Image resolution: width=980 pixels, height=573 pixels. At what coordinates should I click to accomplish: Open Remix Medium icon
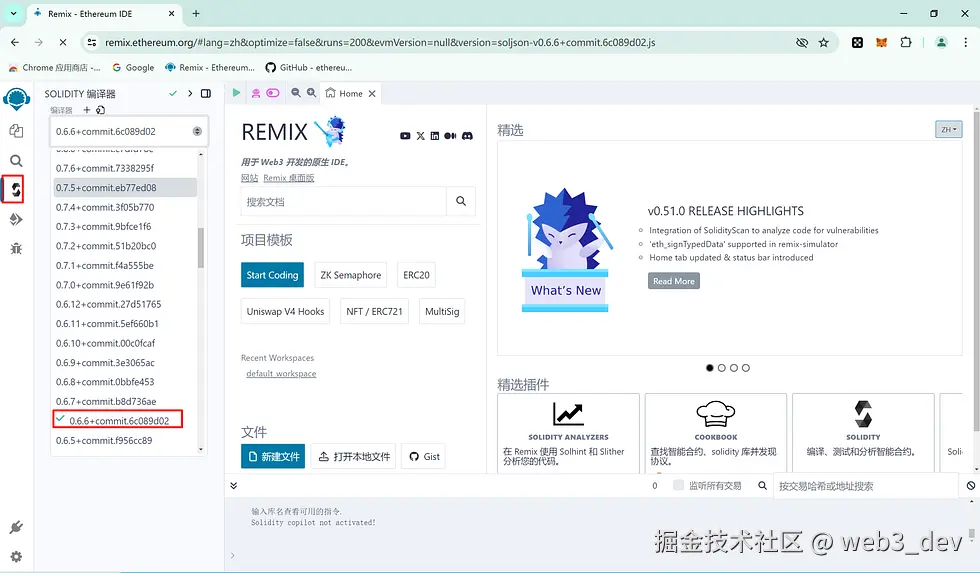click(x=450, y=136)
